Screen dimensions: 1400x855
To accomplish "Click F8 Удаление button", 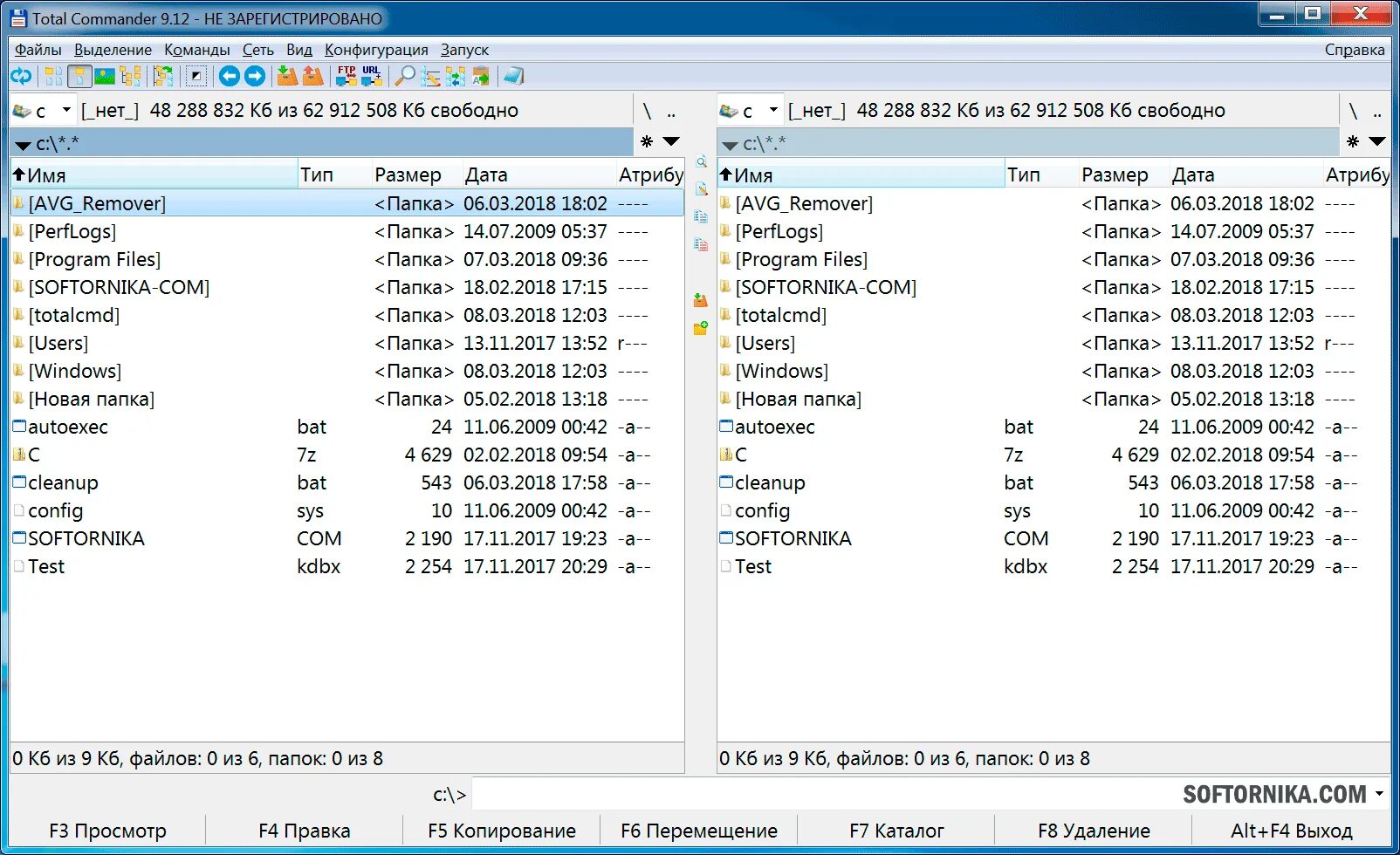I will click(1094, 831).
